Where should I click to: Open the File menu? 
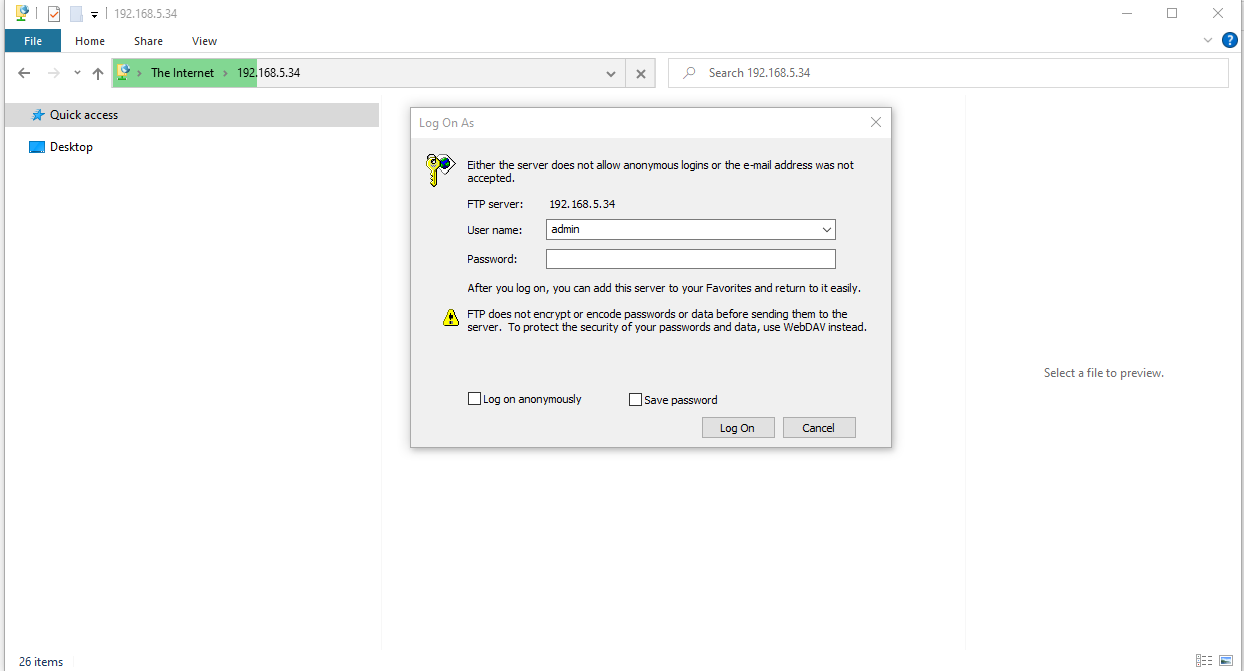[33, 41]
